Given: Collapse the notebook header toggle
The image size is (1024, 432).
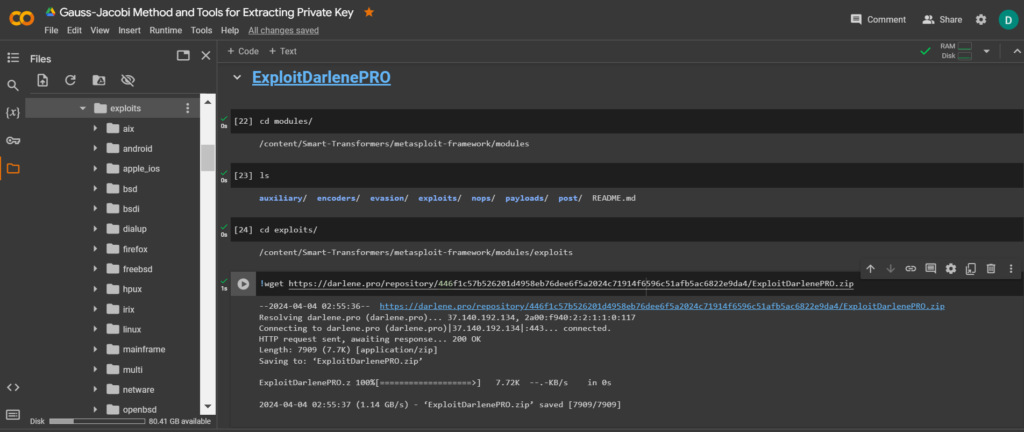Looking at the screenshot, I should point(1016,51).
